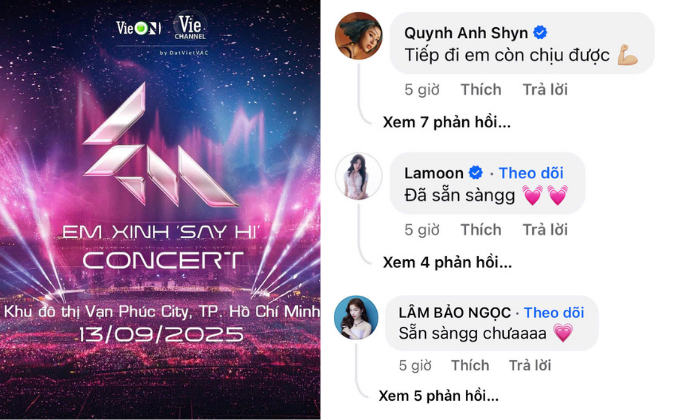This screenshot has height=420, width=700.
Task: Like Lamoon's comment with Thích
Action: pyautogui.click(x=481, y=229)
